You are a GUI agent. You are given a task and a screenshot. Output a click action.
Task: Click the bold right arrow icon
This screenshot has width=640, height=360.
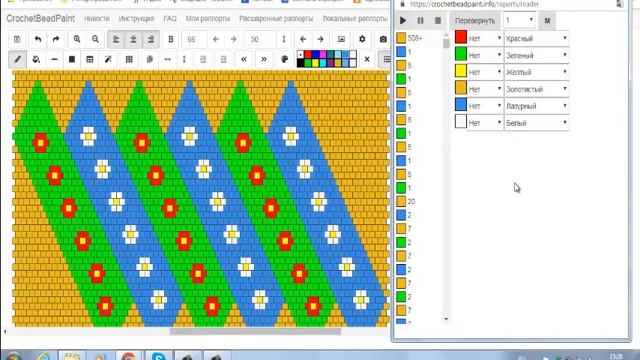pyautogui.click(x=320, y=39)
